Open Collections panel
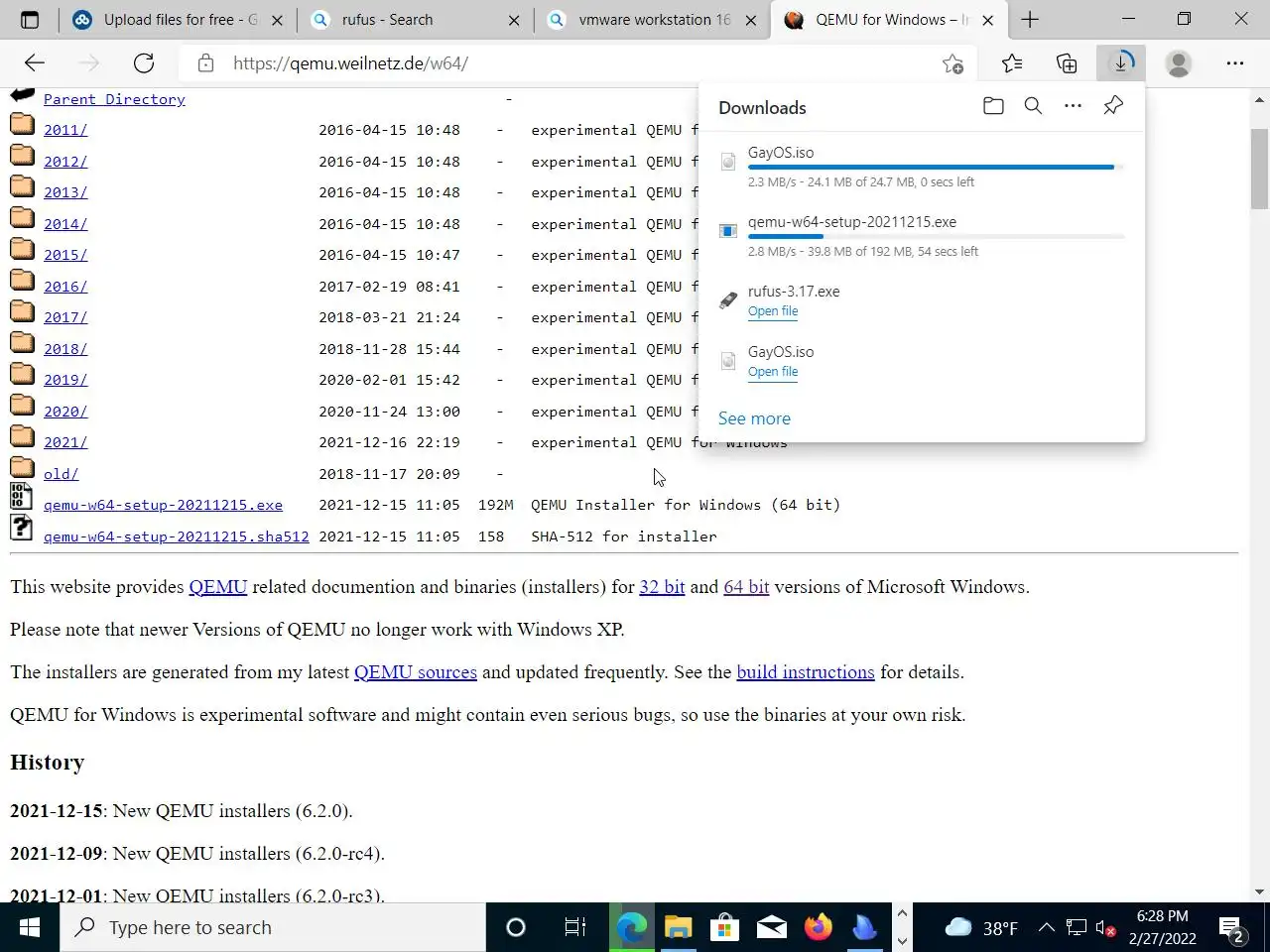The height and width of the screenshot is (952, 1270). 1067,63
